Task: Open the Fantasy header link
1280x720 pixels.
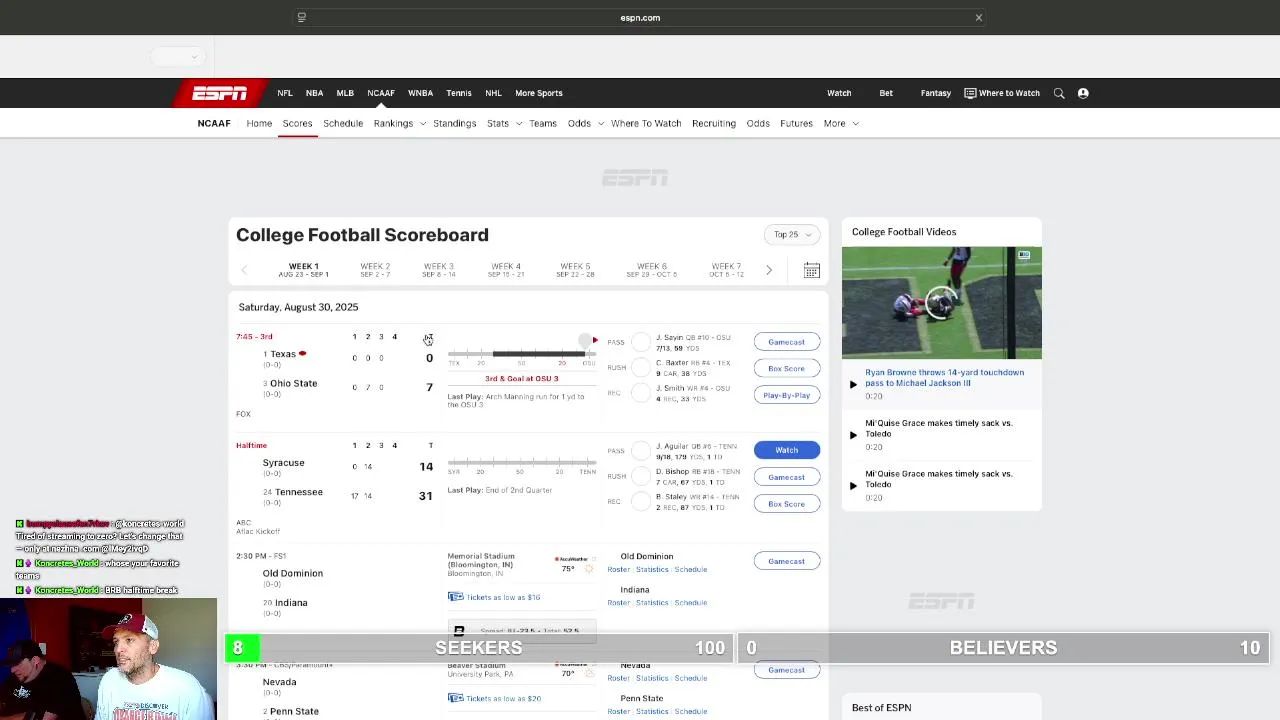Action: click(x=936, y=93)
